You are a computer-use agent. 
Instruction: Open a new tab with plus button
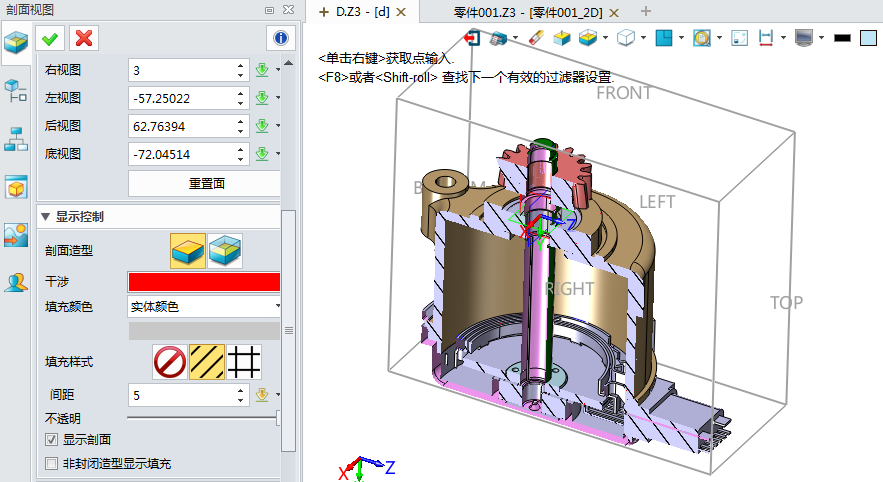click(x=645, y=12)
